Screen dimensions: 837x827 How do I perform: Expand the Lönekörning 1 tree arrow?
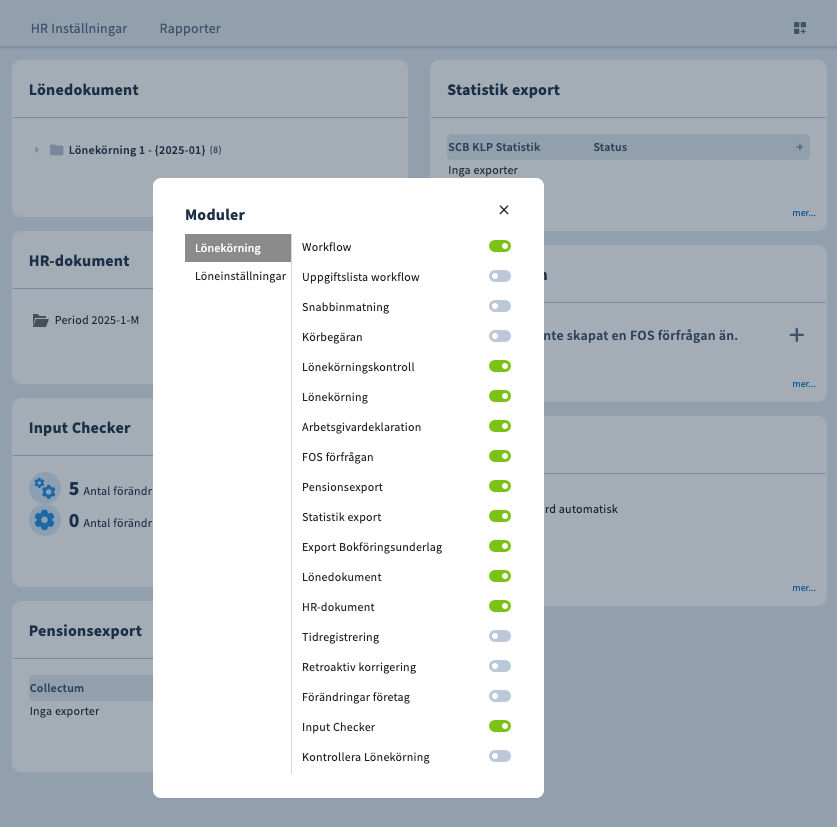(37, 150)
